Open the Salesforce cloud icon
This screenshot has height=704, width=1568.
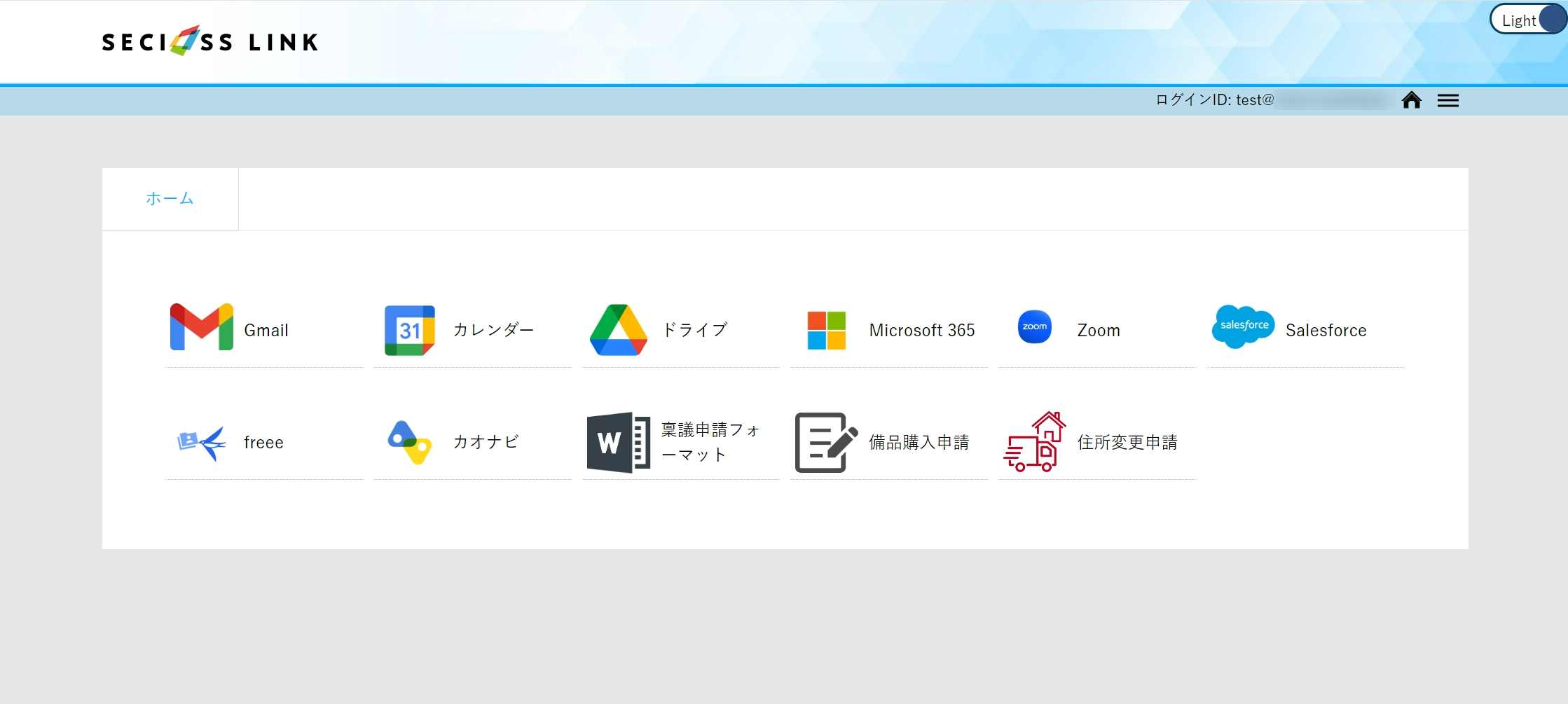coord(1243,326)
